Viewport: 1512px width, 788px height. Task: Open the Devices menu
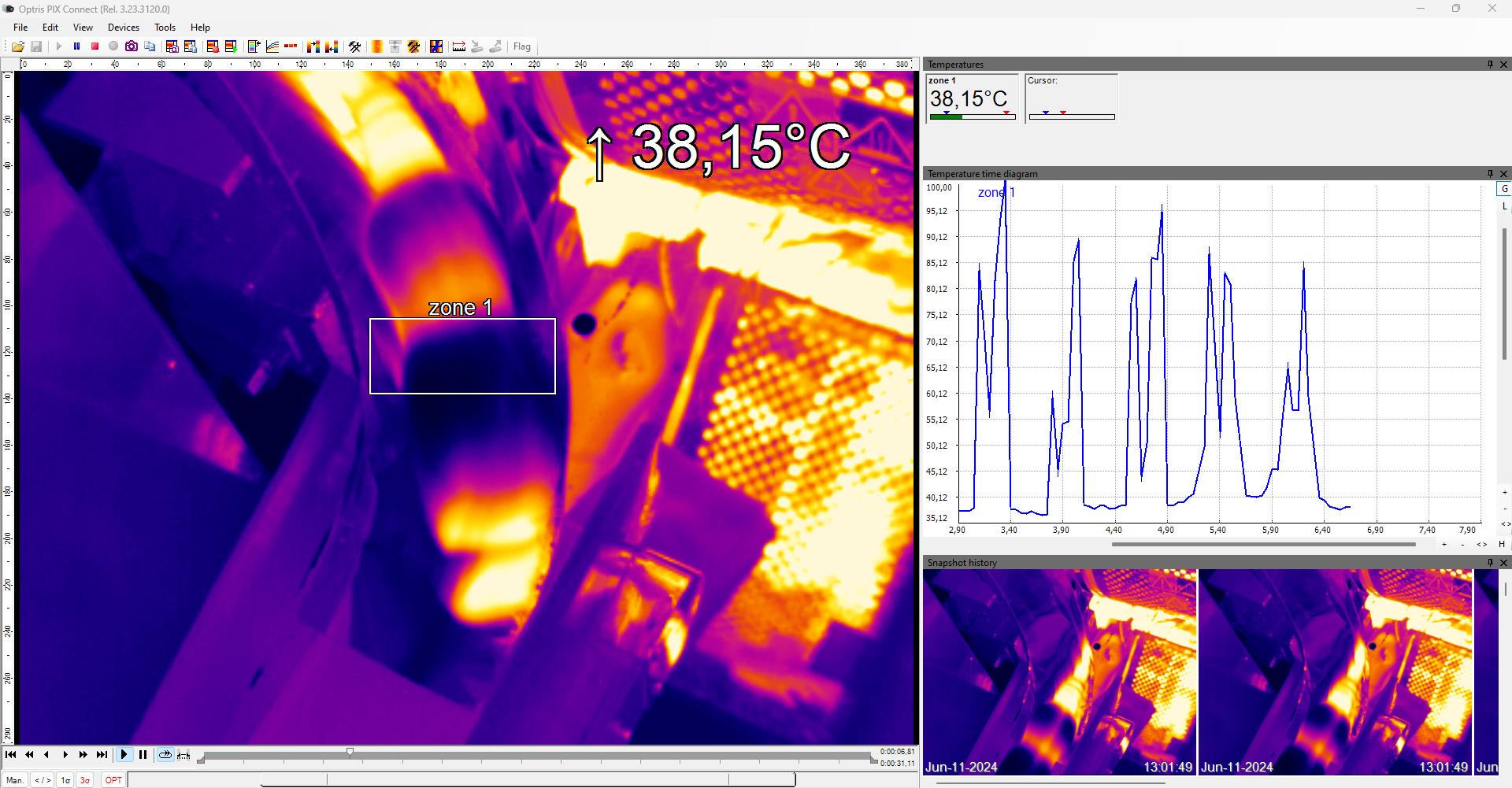123,27
